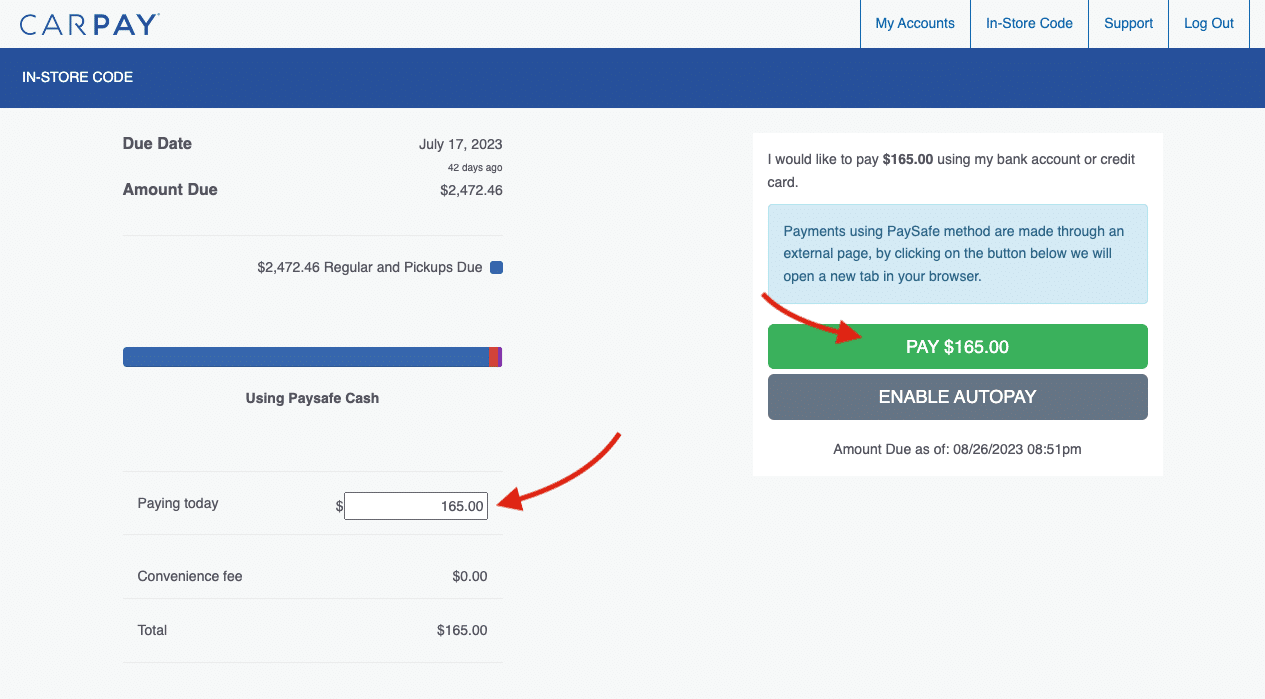The width and height of the screenshot is (1265, 699).
Task: Click the IN-STORE CODE header banner
Action: pyautogui.click(x=77, y=77)
